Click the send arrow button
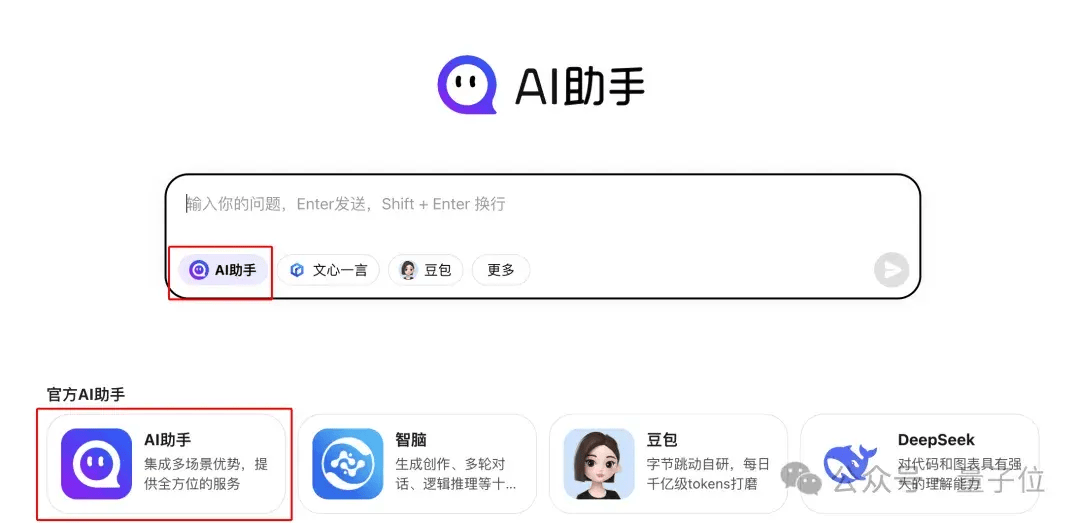 coord(891,270)
